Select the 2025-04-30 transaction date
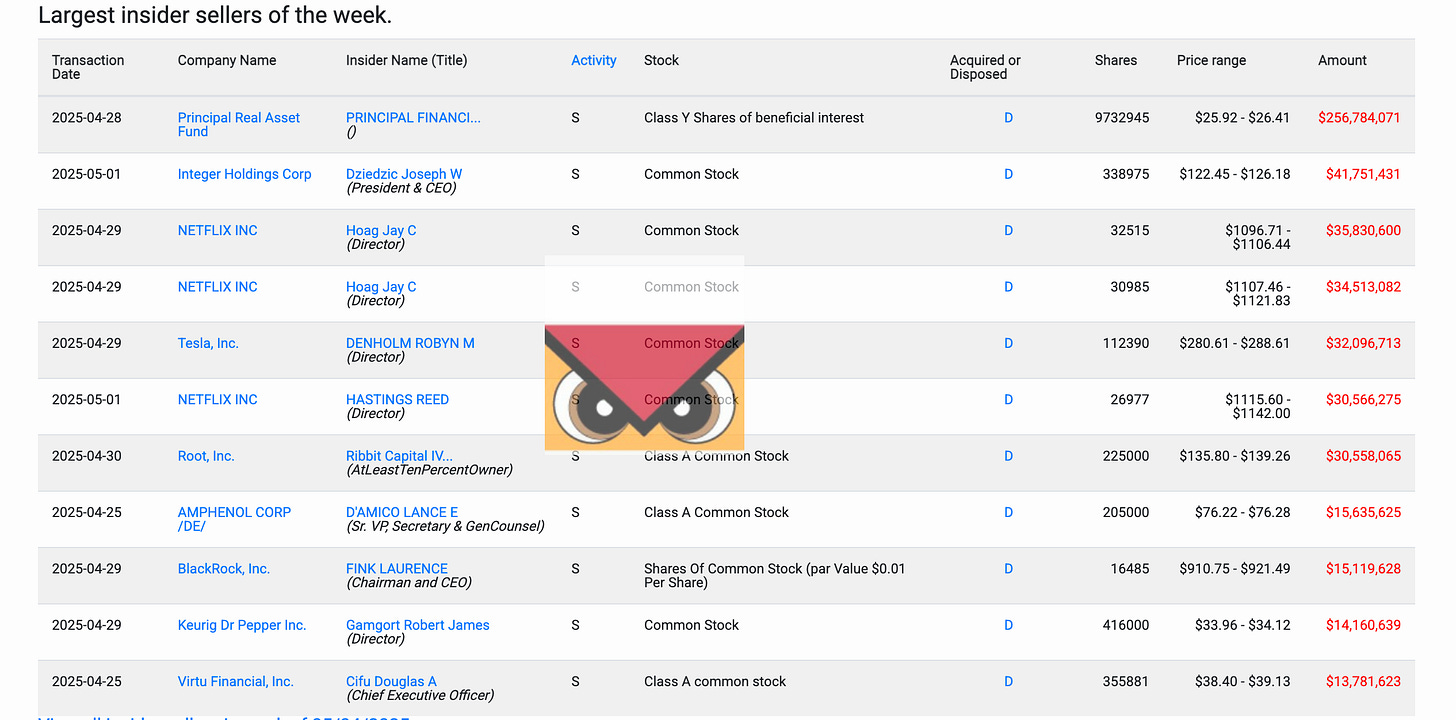Viewport: 1456px width, 720px height. click(87, 456)
